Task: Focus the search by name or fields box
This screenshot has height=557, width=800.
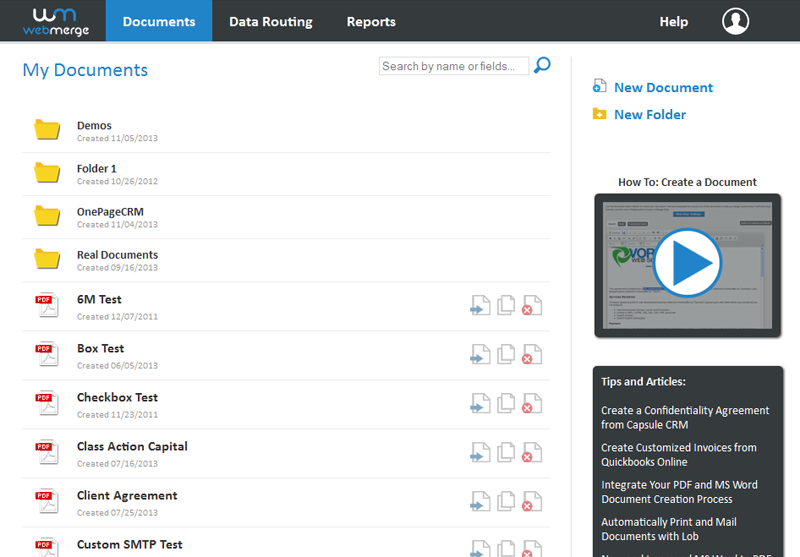Action: (453, 67)
